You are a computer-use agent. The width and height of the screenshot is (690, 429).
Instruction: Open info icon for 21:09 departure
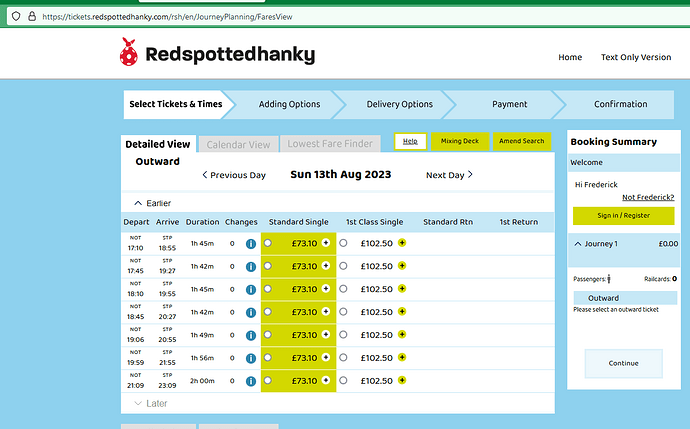pyautogui.click(x=251, y=381)
